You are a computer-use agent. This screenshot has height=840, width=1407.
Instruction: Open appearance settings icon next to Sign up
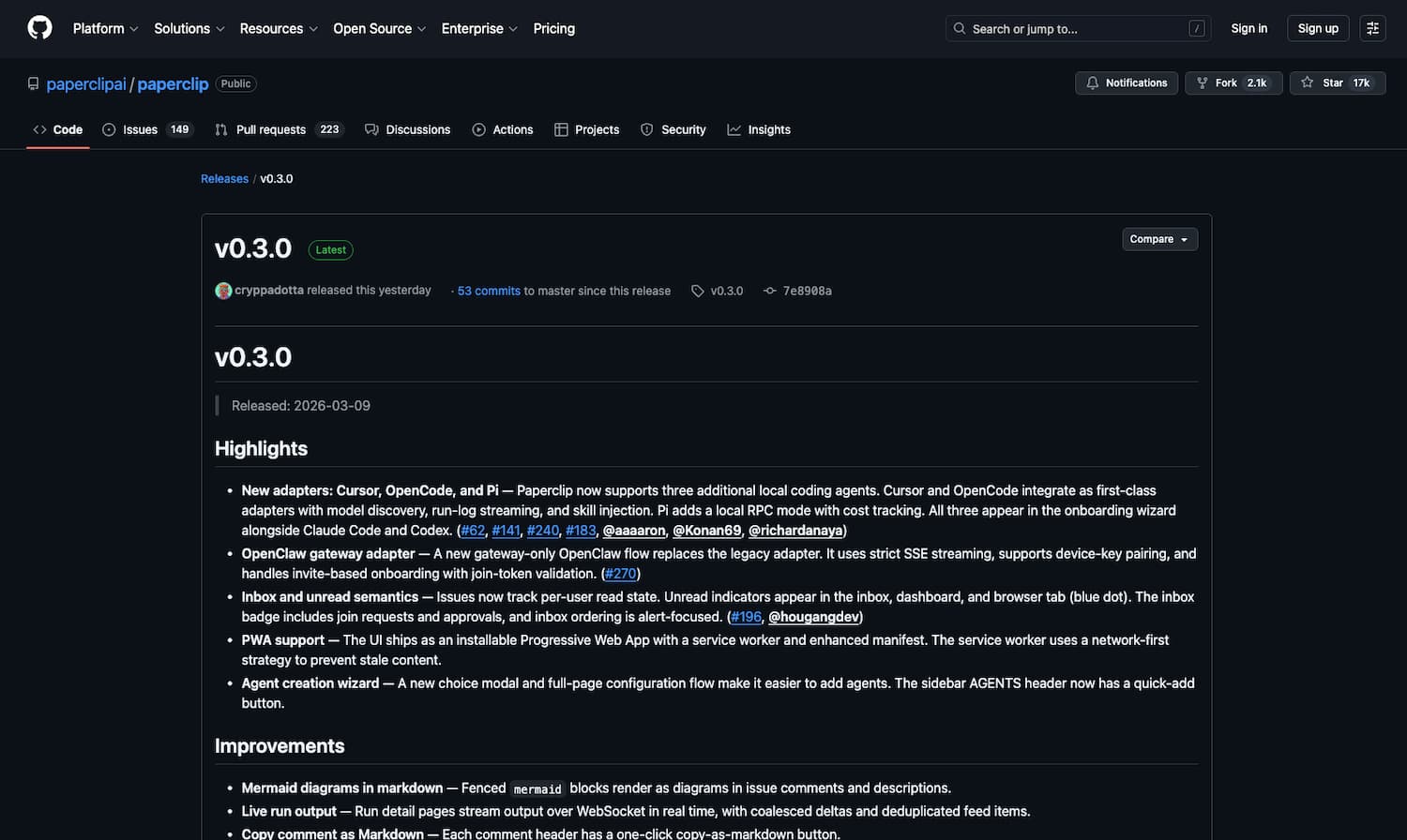[x=1372, y=28]
